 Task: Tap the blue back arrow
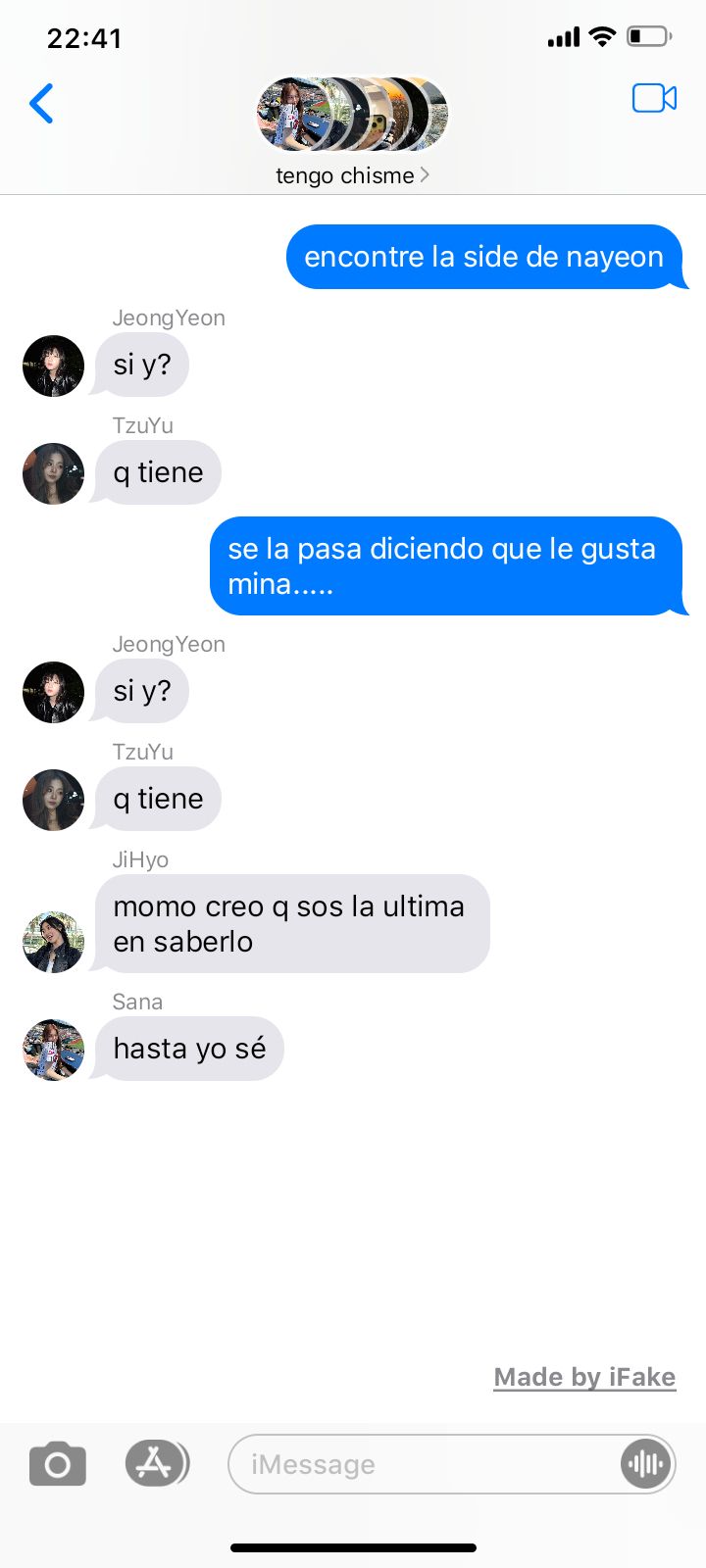tap(41, 103)
